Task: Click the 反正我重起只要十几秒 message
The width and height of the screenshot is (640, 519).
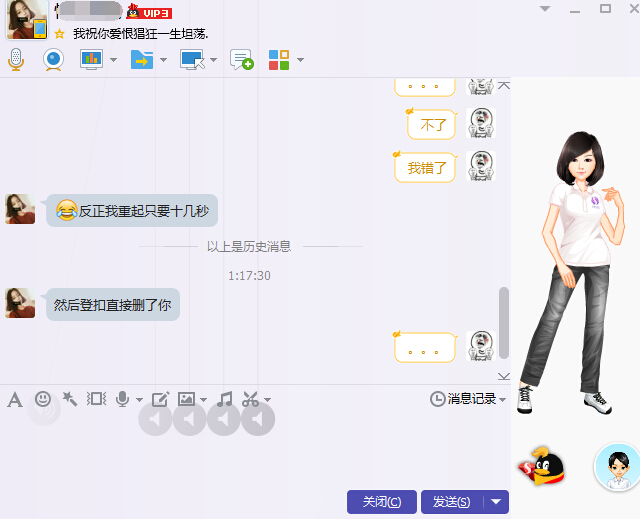Action: click(x=132, y=211)
